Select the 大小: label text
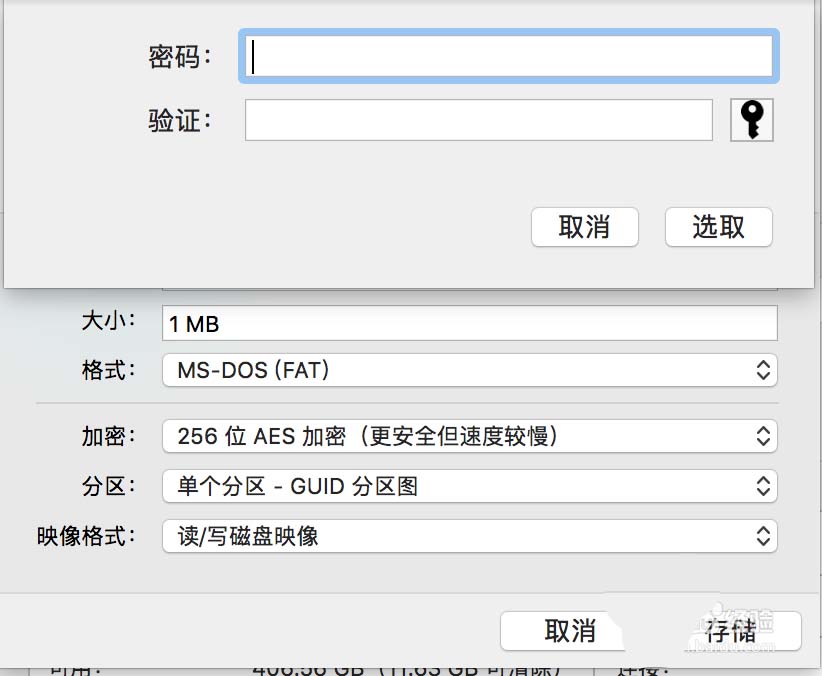Screen dimensions: 822x676 coord(108,323)
